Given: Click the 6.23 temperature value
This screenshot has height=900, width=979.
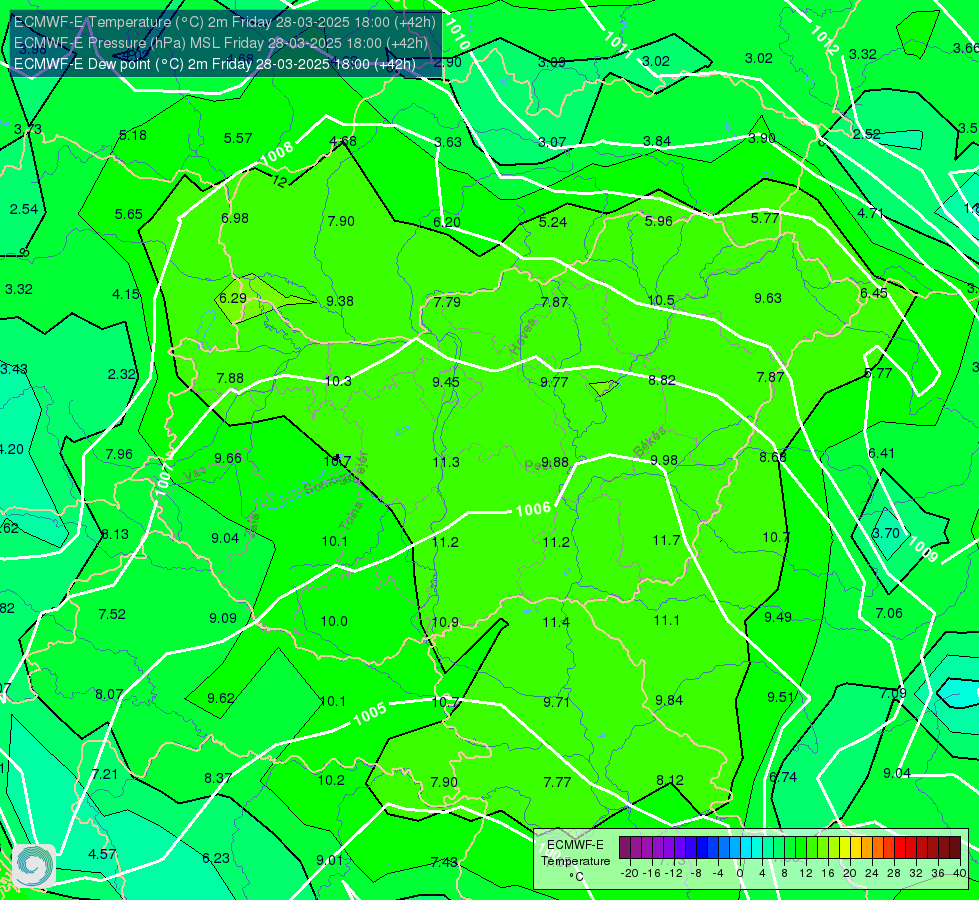Looking at the screenshot, I should point(215,858).
